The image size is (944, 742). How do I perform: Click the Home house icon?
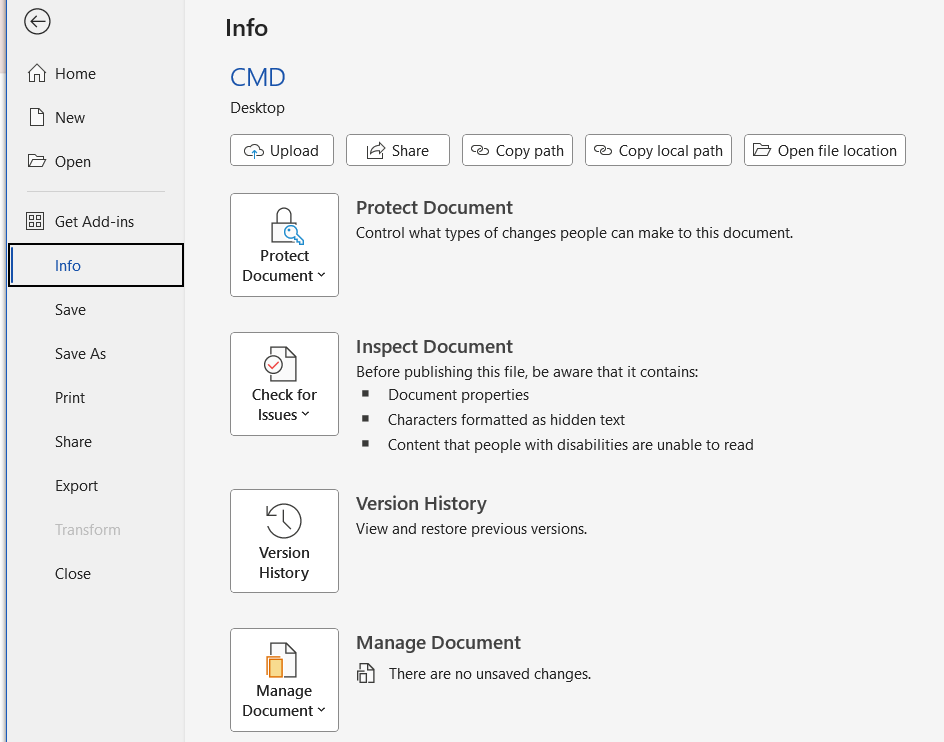coord(37,74)
